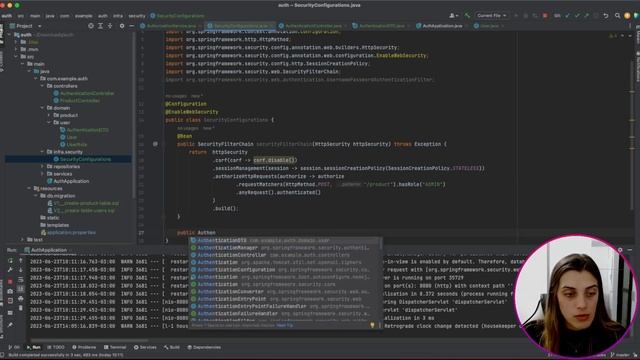Click the camera dump threads icon
The height and width of the screenshot is (360, 640).
pos(10,291)
